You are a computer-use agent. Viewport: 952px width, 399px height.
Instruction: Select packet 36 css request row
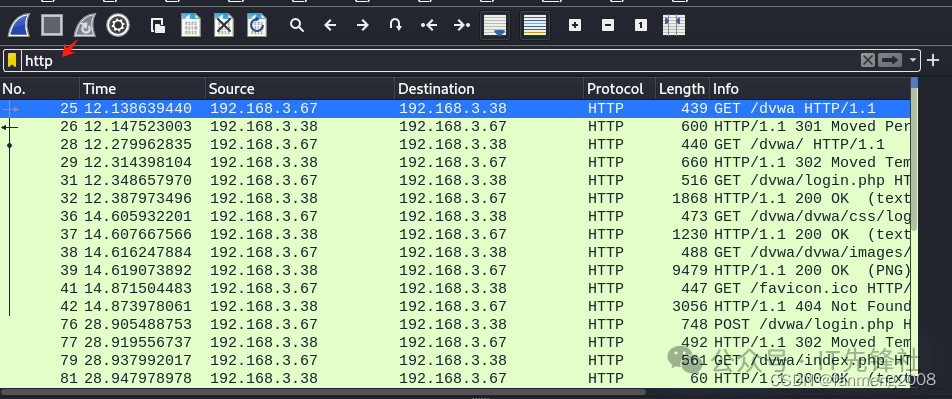[x=455, y=216]
